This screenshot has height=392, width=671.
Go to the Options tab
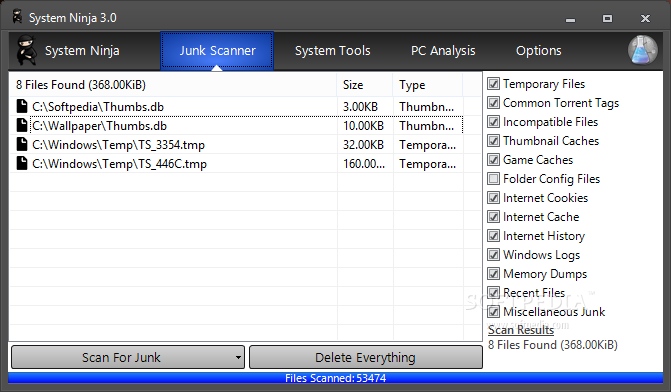pos(538,50)
